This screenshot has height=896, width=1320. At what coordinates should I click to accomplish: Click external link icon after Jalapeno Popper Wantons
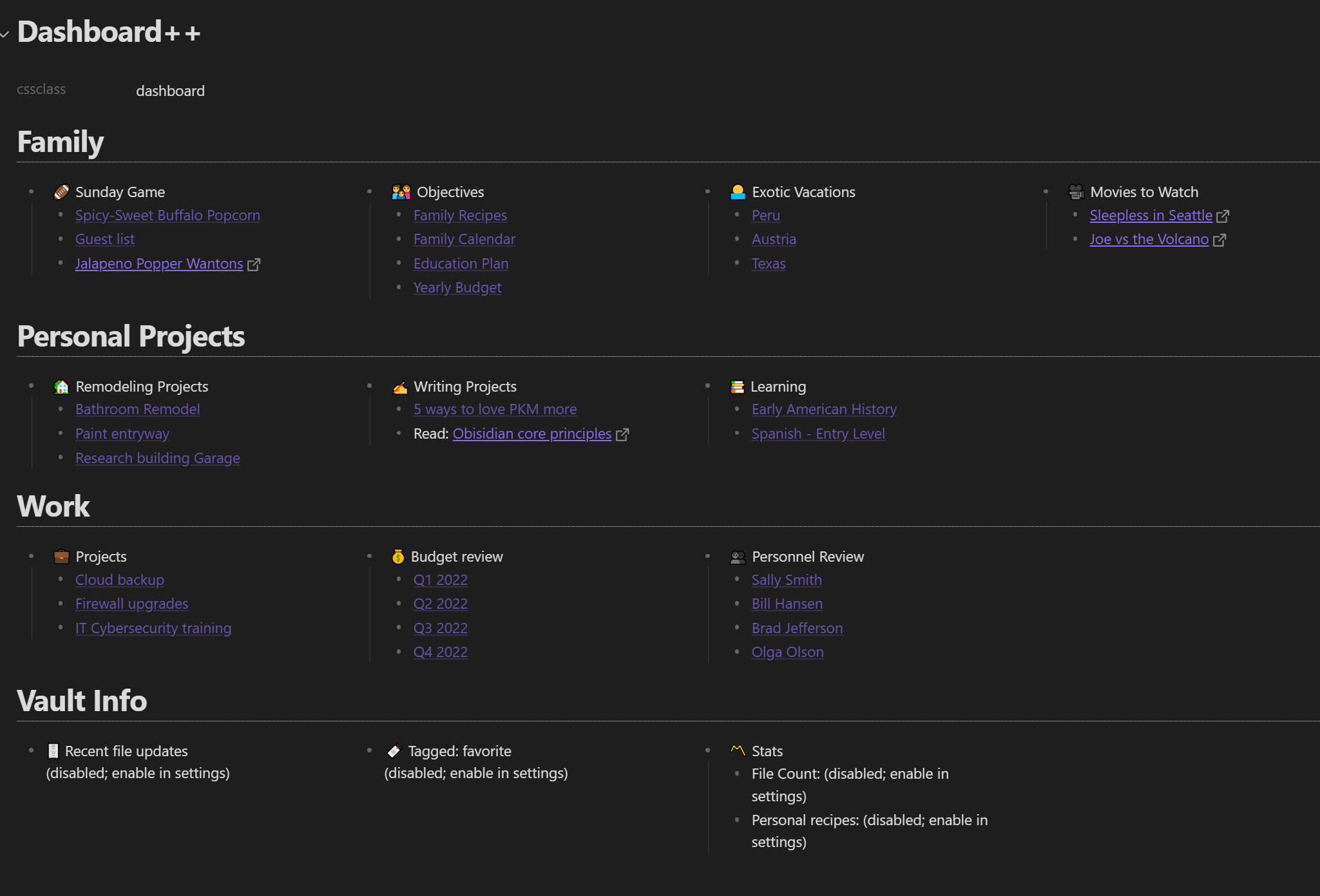pos(254,265)
